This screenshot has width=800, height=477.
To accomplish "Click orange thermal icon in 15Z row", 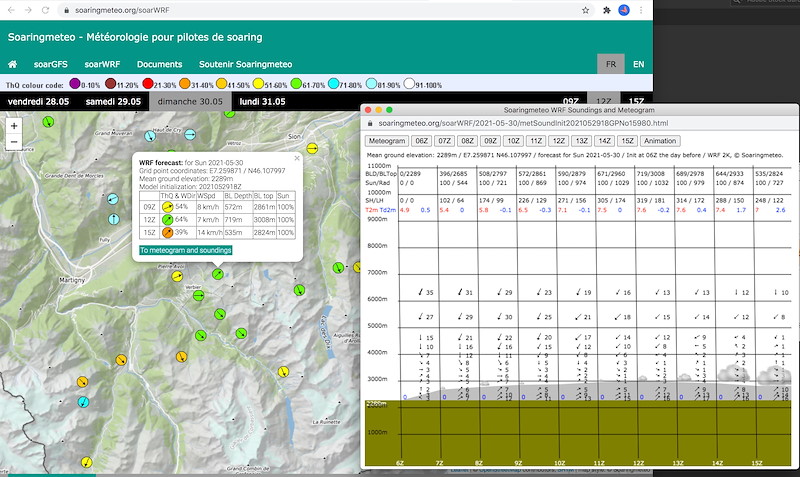I will 167,233.
